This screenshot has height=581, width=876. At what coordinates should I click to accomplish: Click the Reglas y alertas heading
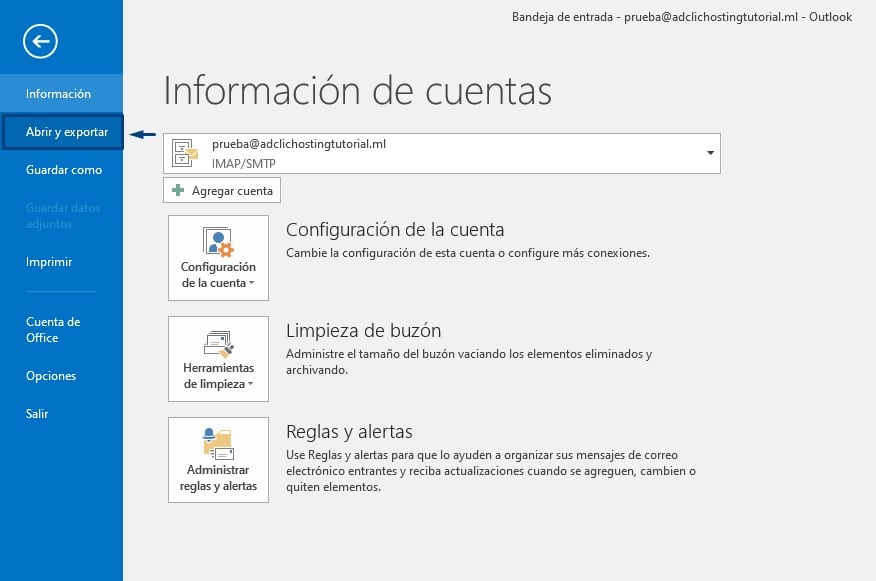pos(349,432)
